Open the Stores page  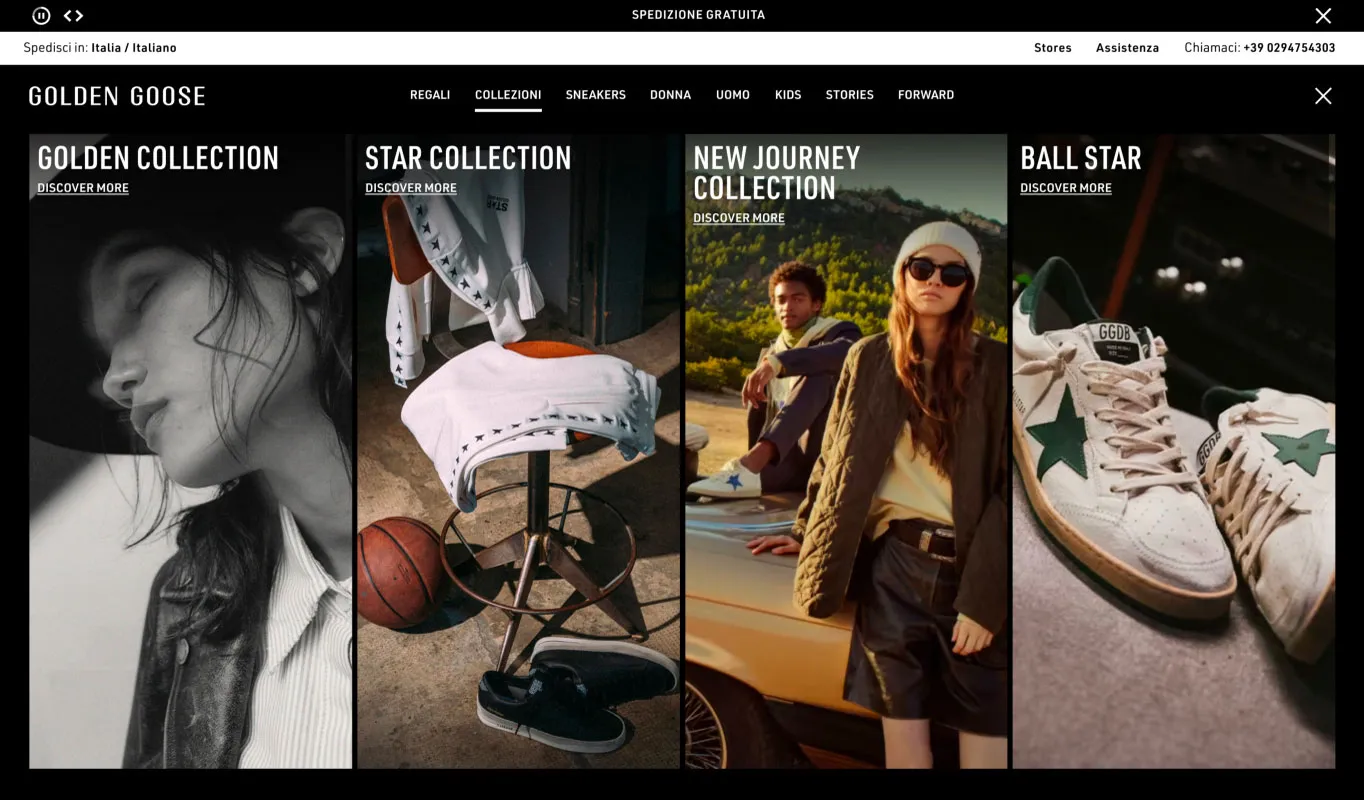tap(1052, 47)
